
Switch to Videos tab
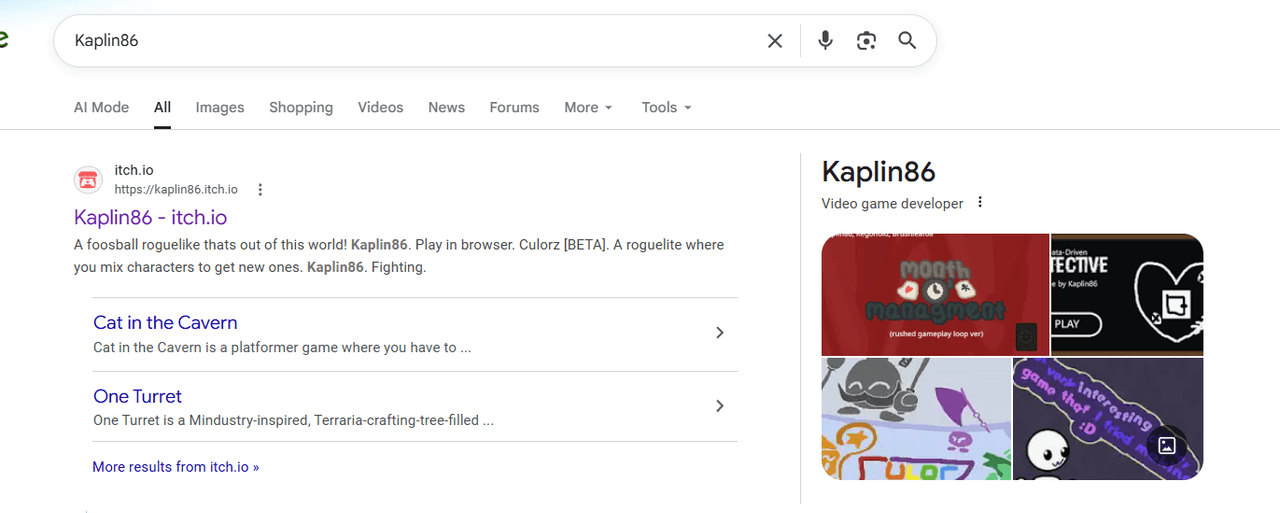pyautogui.click(x=381, y=107)
